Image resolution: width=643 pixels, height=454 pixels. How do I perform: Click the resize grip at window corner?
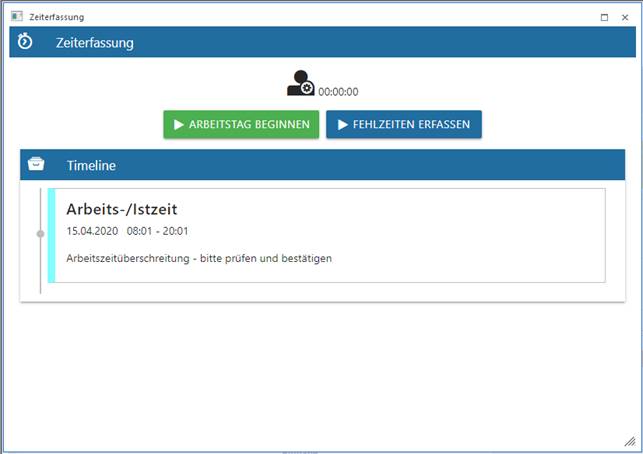coord(628,441)
